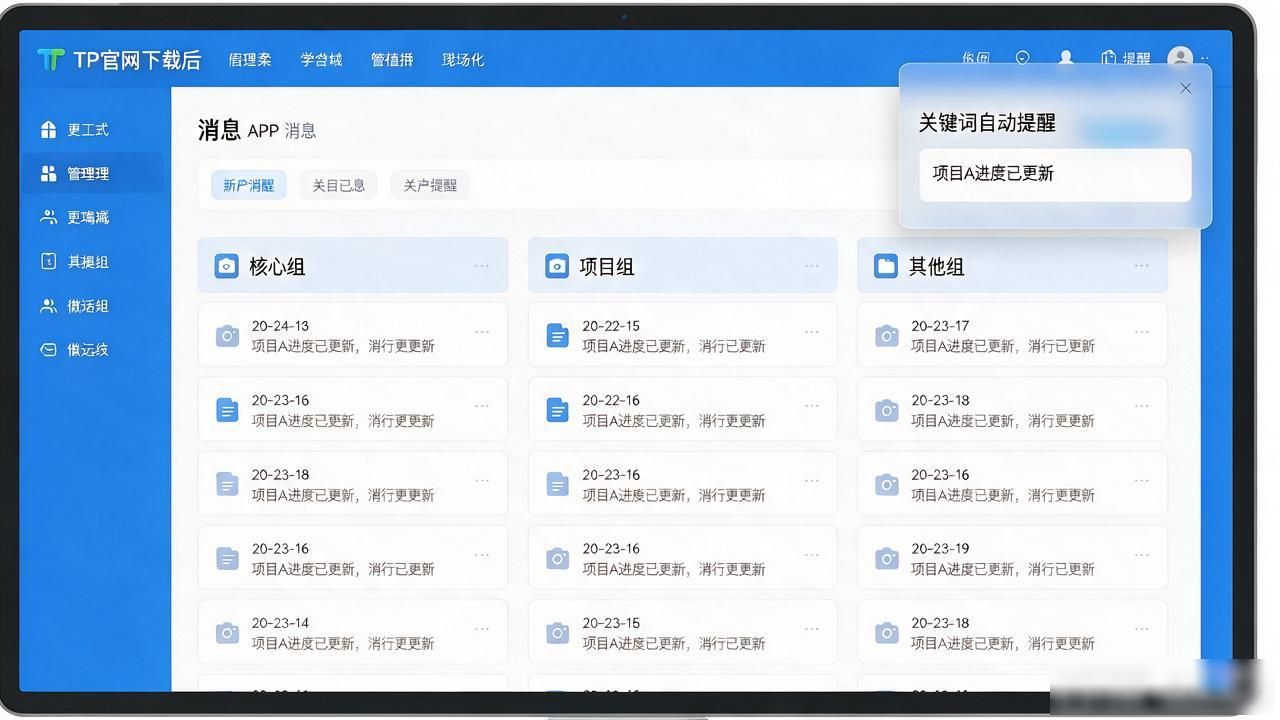Open the user avatar in the top-right
This screenshot has height=720, width=1280.
1180,59
